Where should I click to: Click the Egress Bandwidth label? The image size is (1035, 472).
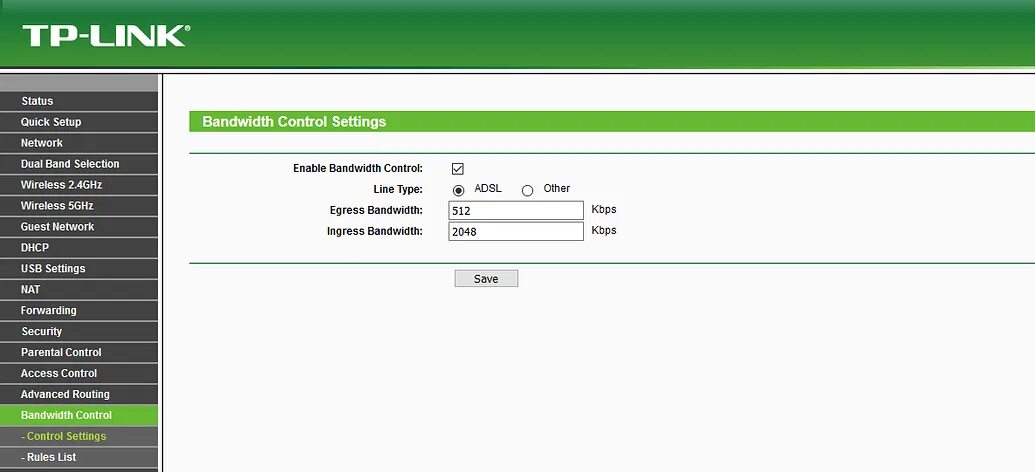tap(376, 211)
